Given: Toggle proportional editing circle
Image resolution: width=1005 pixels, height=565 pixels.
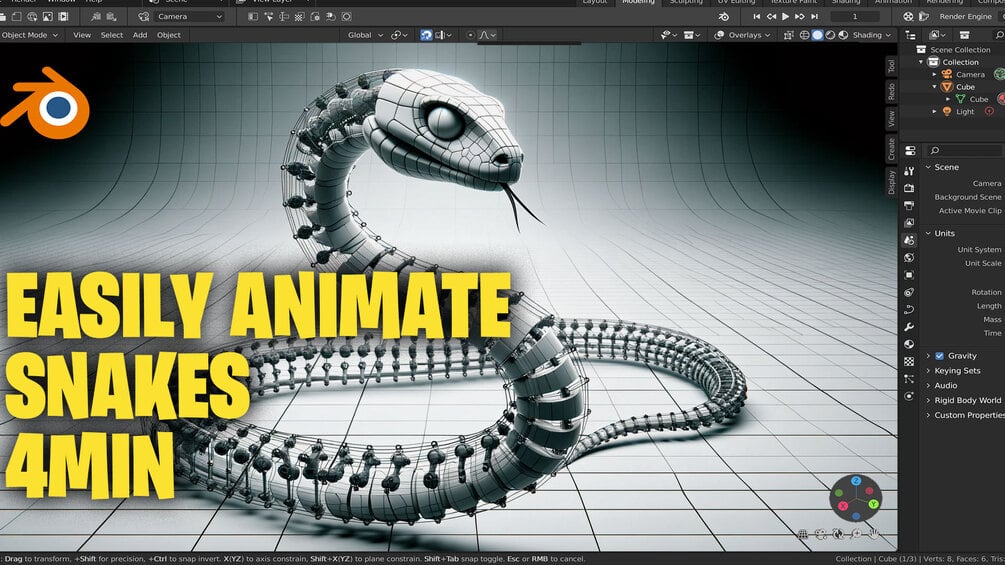Looking at the screenshot, I should pyautogui.click(x=470, y=35).
